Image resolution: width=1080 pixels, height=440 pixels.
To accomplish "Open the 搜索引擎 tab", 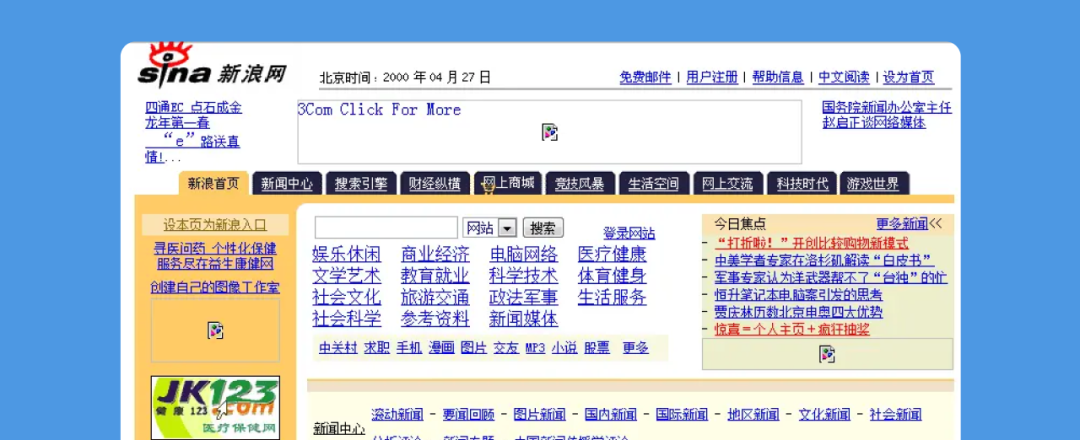I will coord(361,184).
